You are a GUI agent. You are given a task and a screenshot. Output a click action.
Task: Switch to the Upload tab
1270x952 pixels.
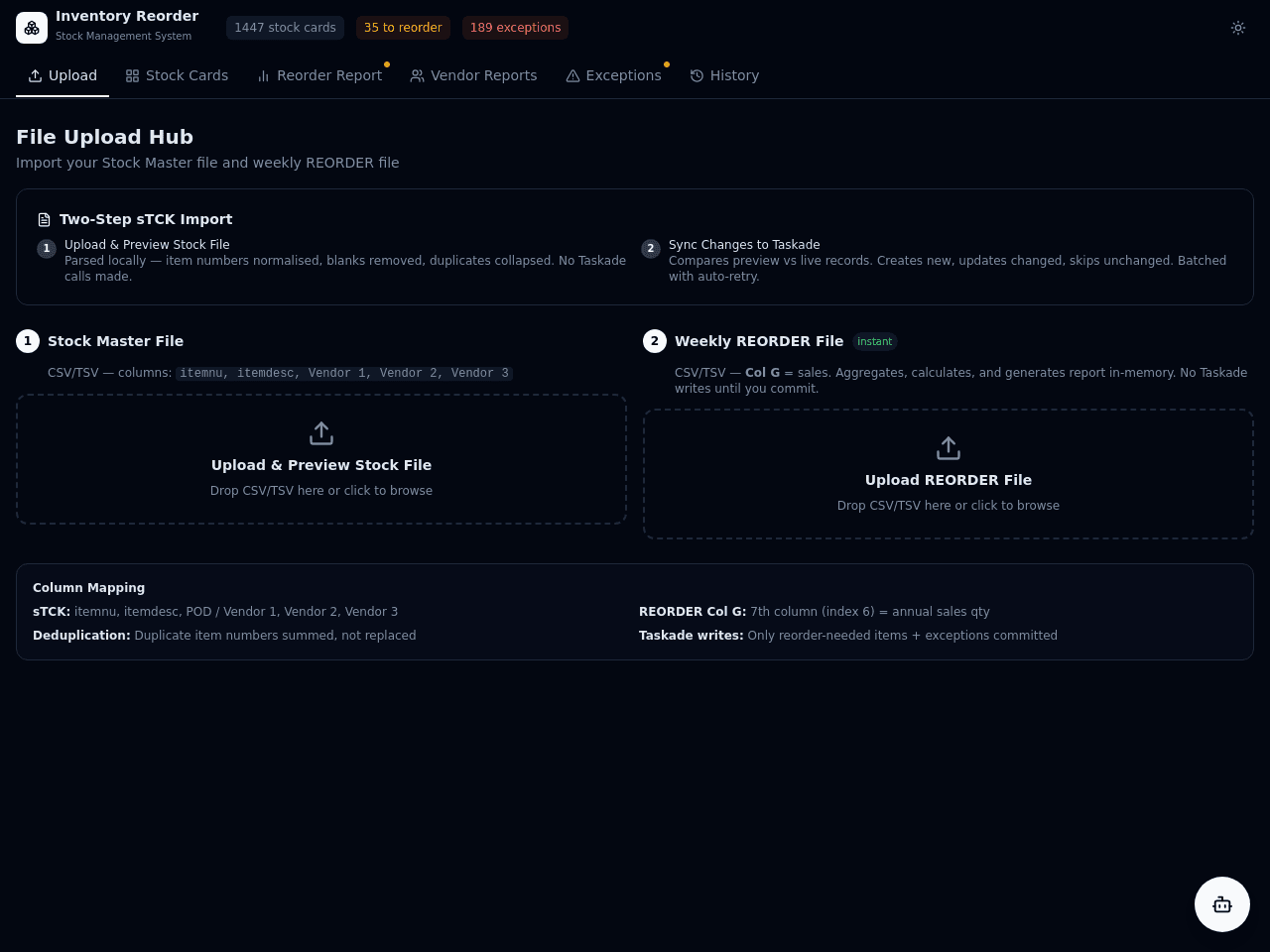(63, 75)
